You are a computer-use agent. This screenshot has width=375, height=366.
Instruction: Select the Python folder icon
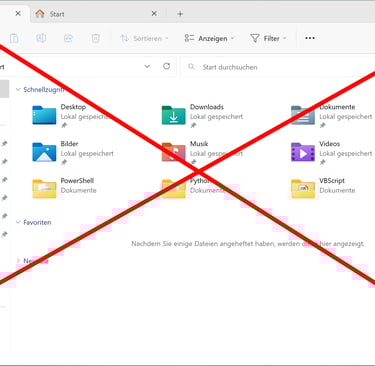[x=173, y=189]
